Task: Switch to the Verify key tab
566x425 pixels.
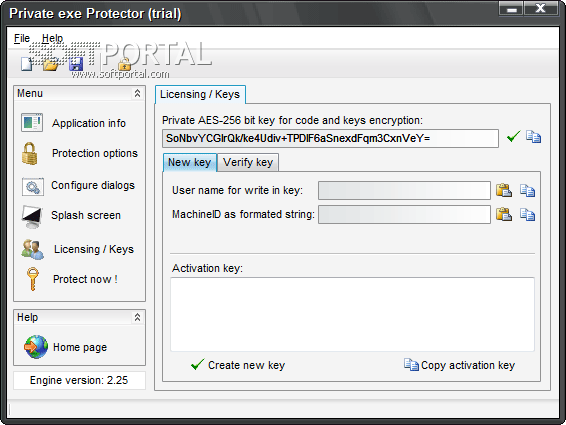Action: (x=248, y=162)
